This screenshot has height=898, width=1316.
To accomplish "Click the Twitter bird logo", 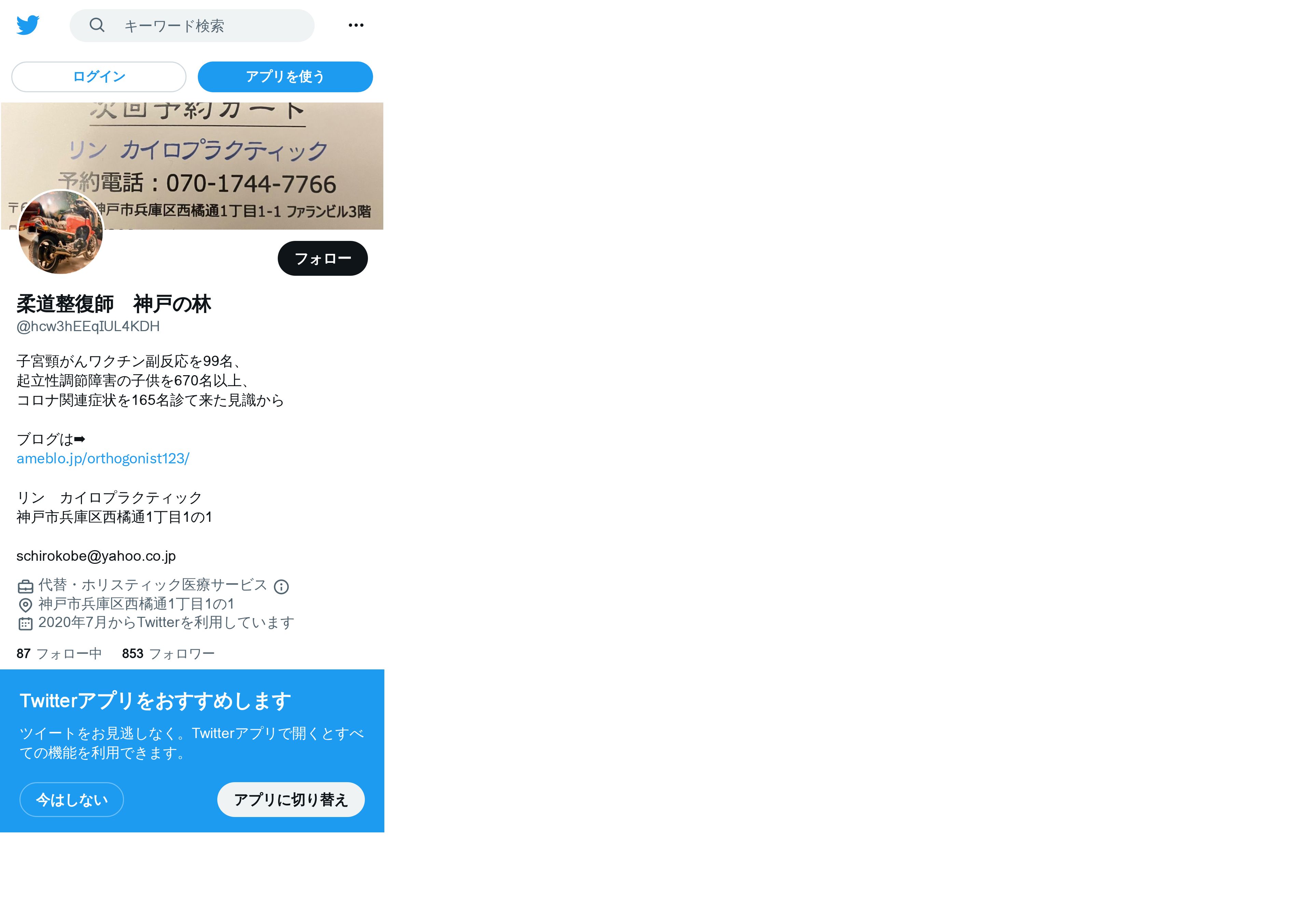I will point(28,25).
